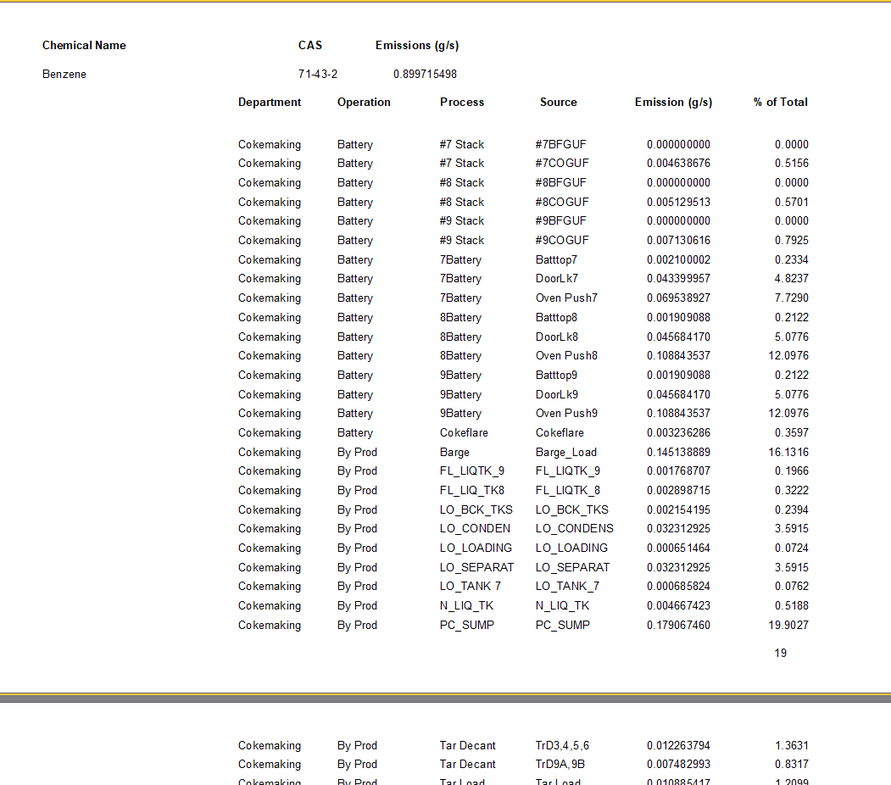
Task: Select total emissions value 0.899715498
Action: pyautogui.click(x=425, y=74)
